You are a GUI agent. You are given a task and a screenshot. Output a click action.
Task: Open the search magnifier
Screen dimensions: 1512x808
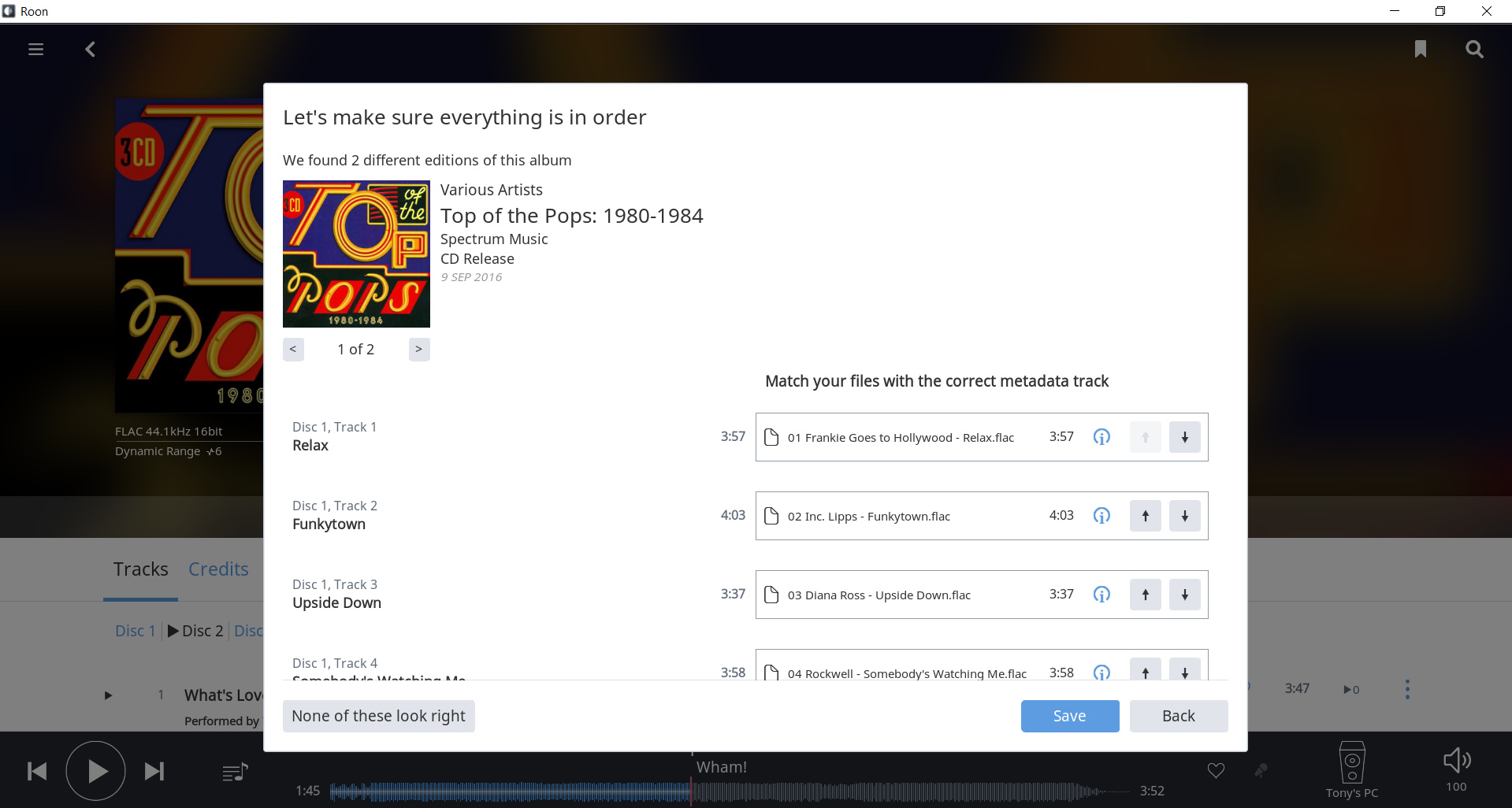1474,50
